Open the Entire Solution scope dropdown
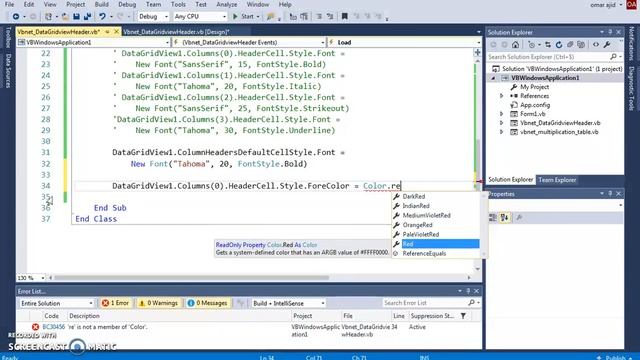Image resolution: width=640 pixels, height=360 pixels. coord(56,303)
